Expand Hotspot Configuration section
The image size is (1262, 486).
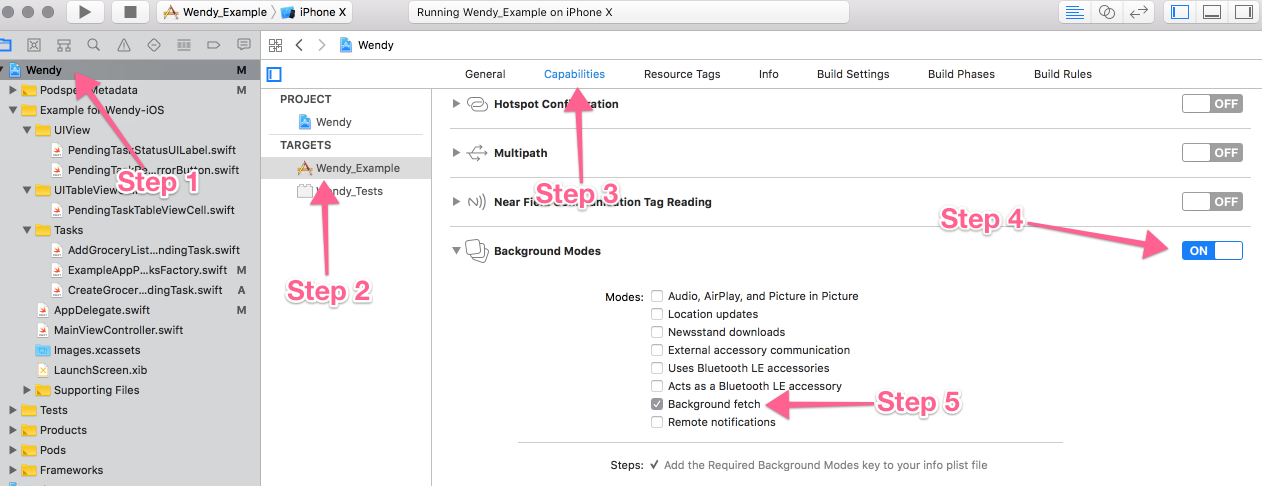(457, 104)
